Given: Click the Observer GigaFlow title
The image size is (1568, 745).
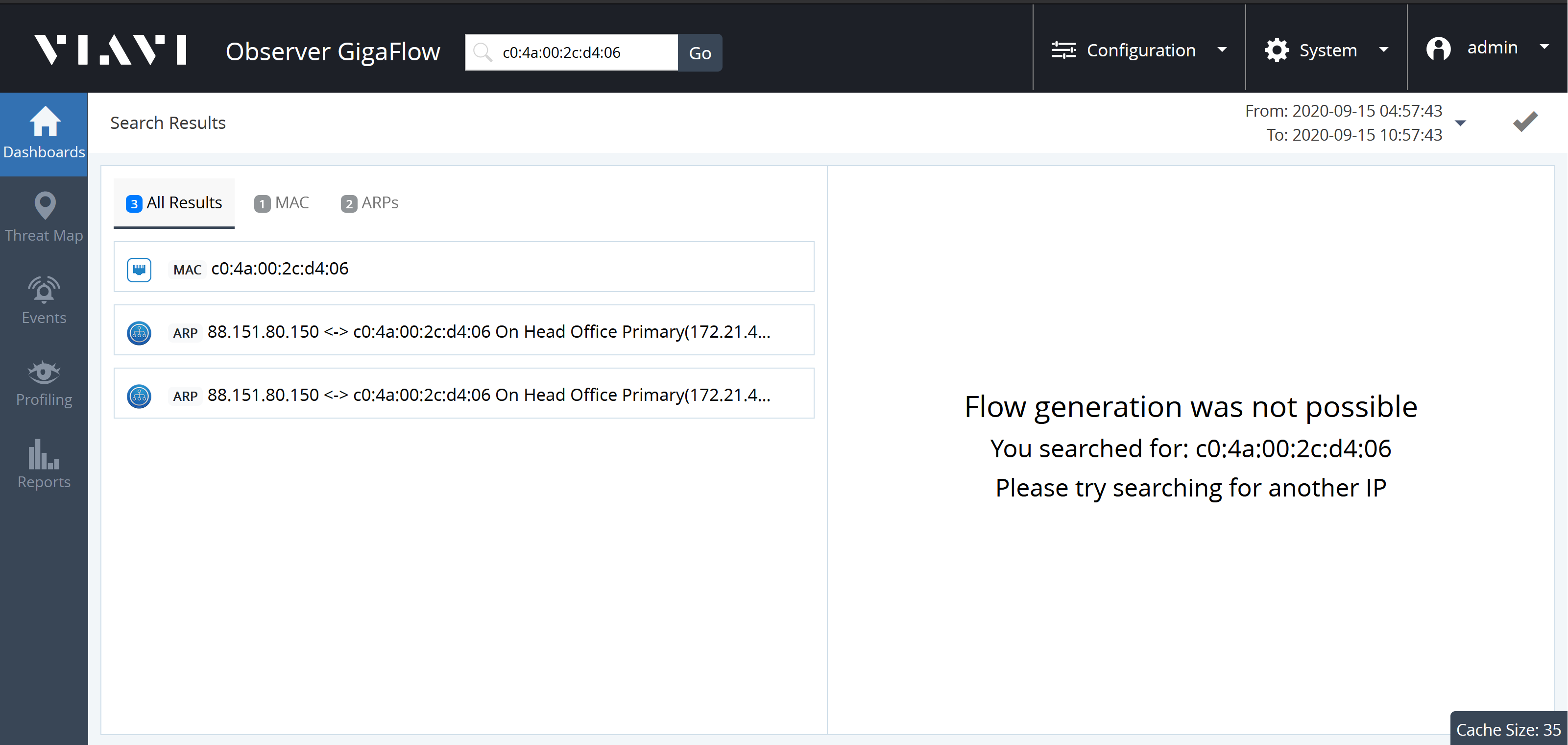Looking at the screenshot, I should 333,51.
